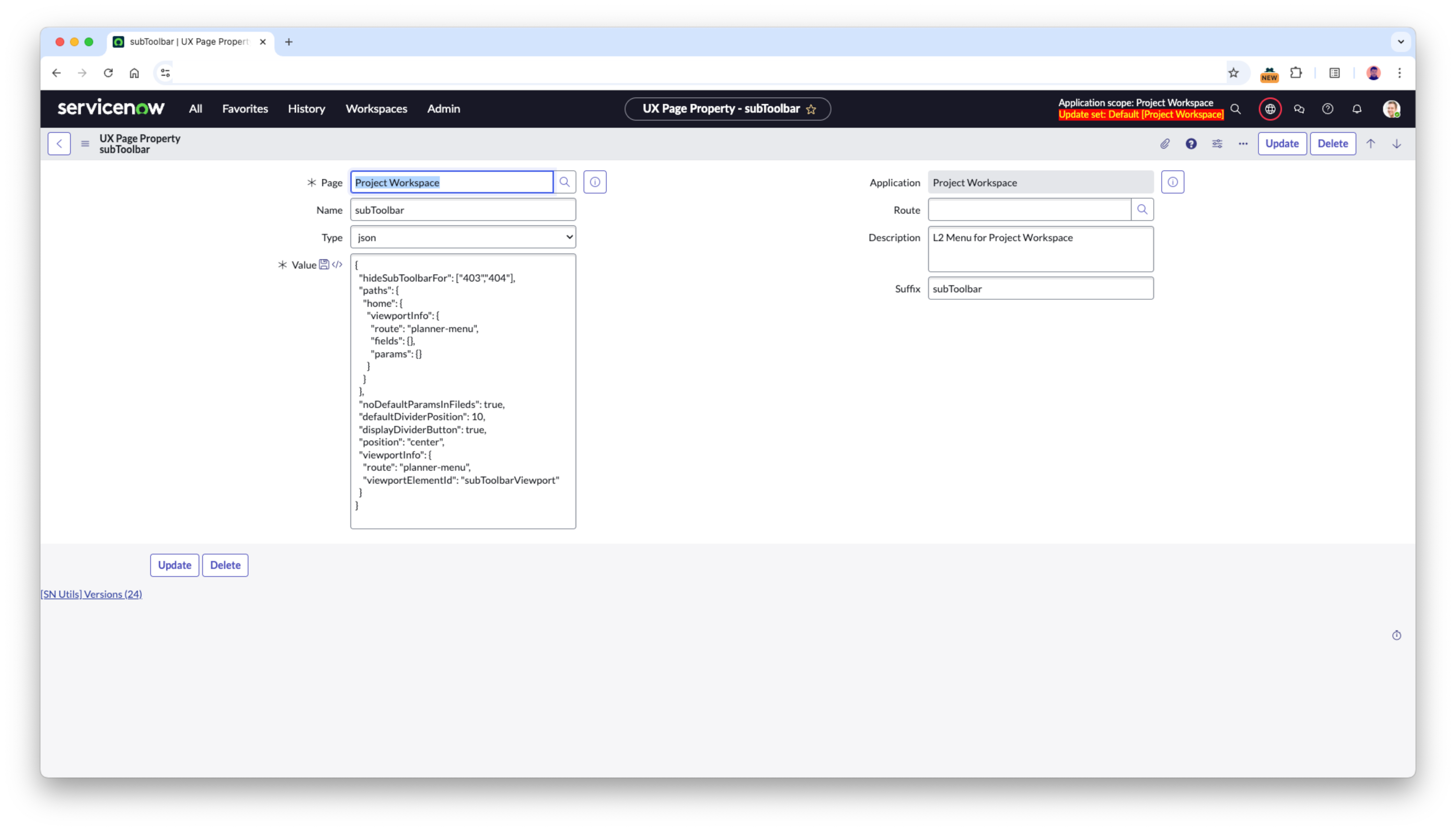Viewport: 1456px width, 831px height.
Task: Click the Suffix field
Action: [1040, 288]
